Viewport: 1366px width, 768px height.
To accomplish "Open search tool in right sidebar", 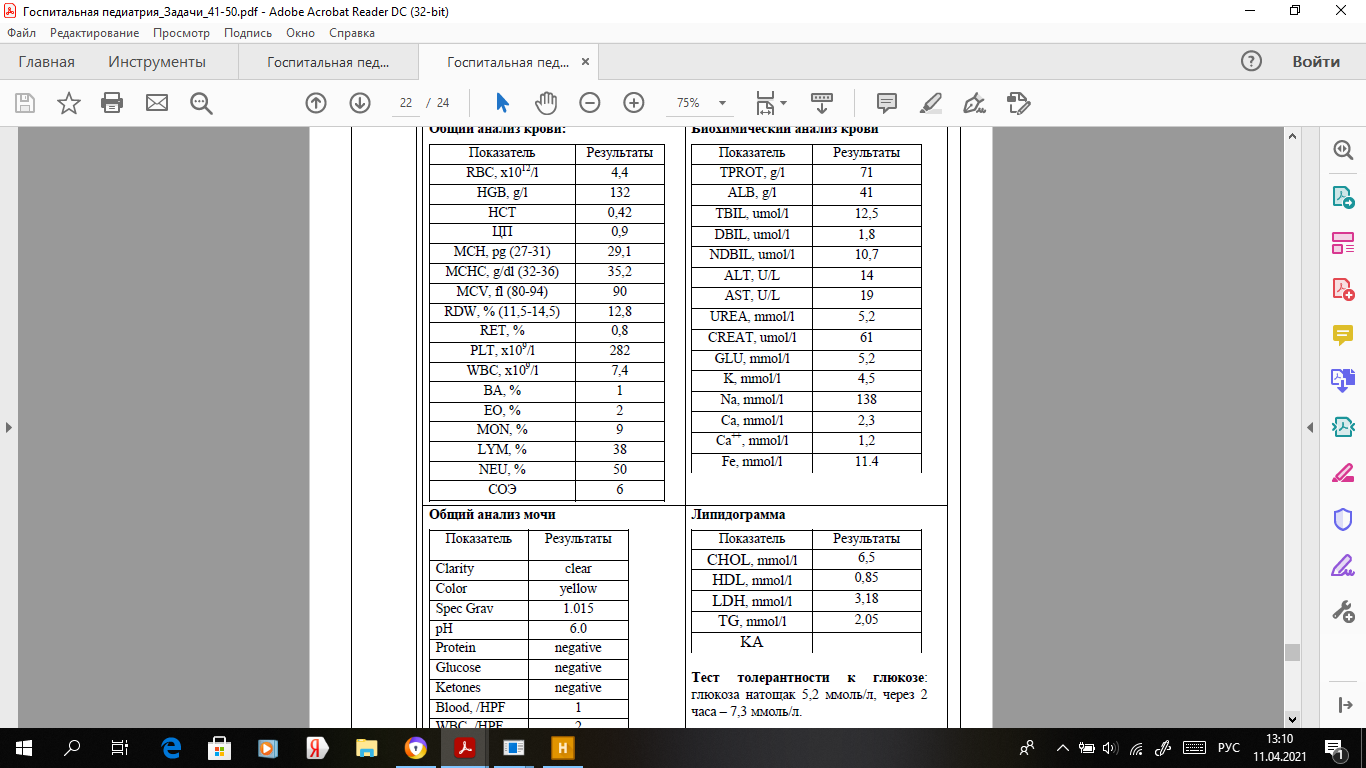I will coord(1342,150).
